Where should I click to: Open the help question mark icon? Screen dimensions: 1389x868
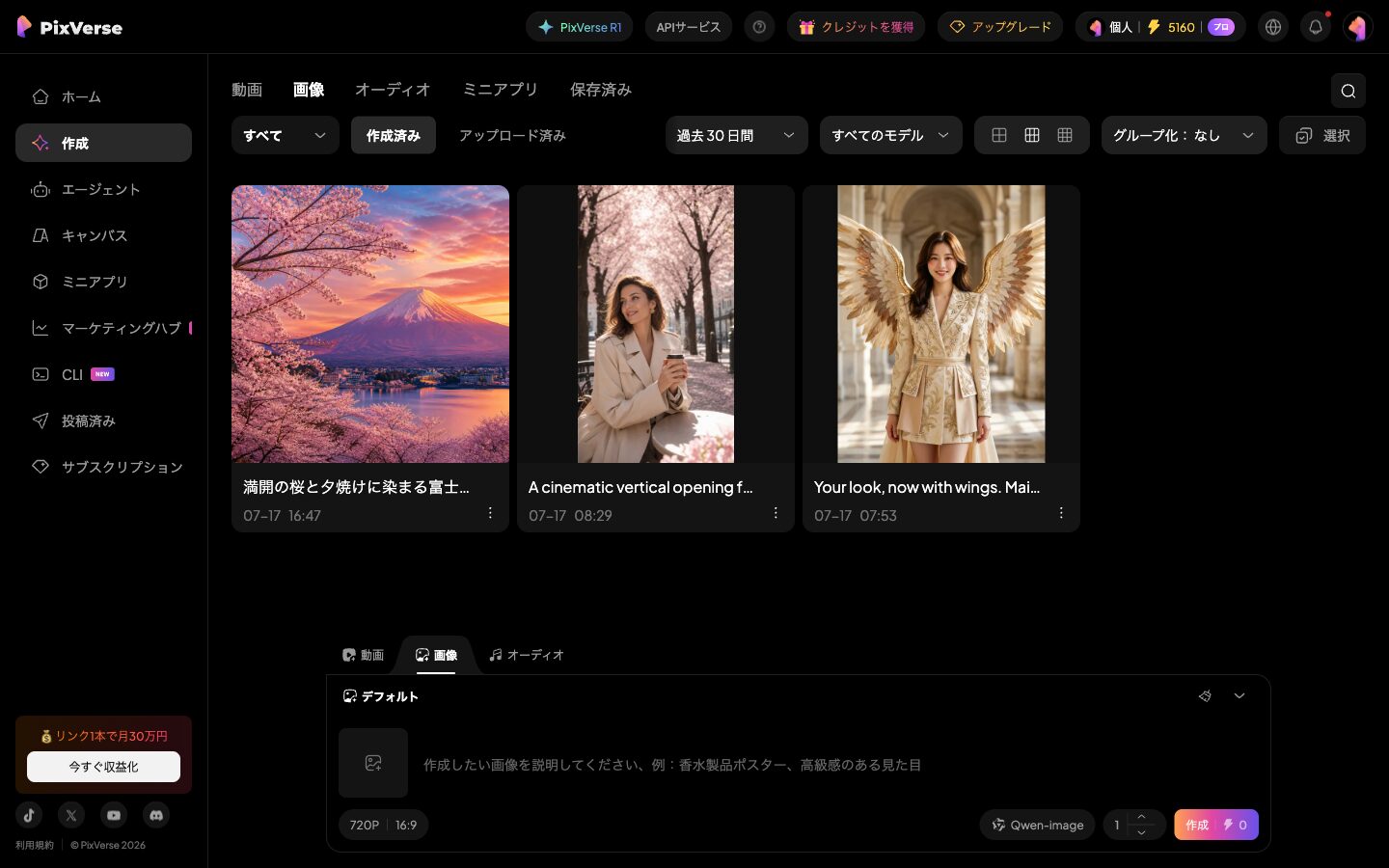(x=759, y=27)
